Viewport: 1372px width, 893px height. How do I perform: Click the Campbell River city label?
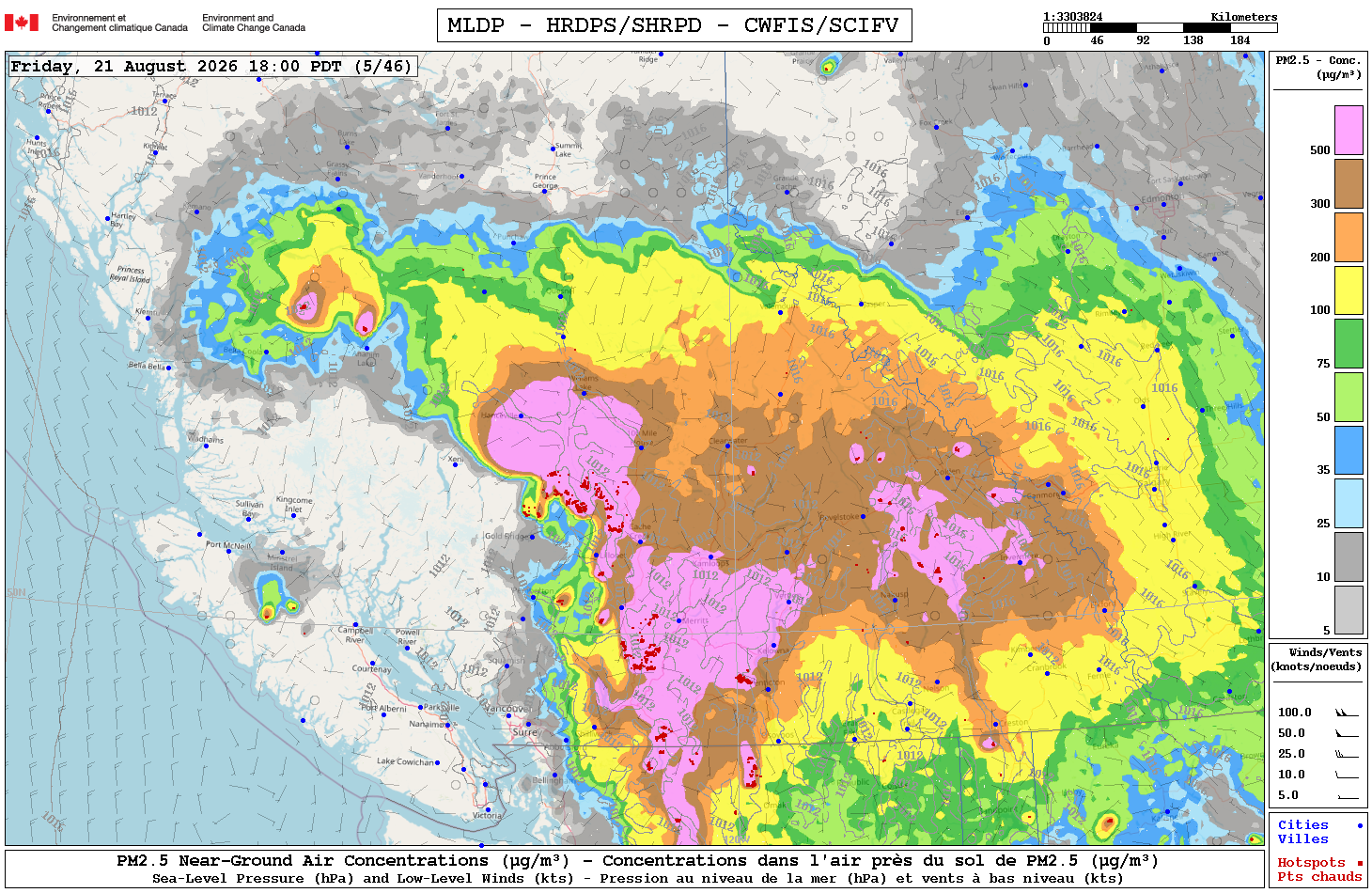point(355,635)
